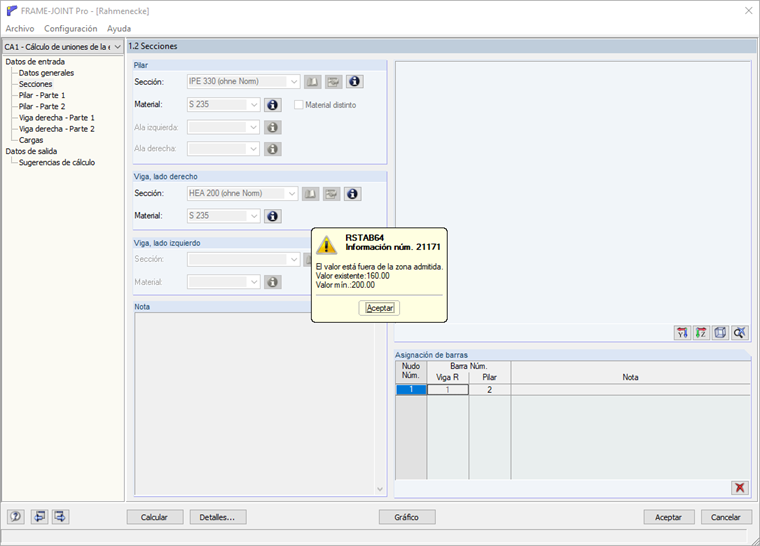
Task: Select Datos de salida tree node
Action: click(31, 151)
